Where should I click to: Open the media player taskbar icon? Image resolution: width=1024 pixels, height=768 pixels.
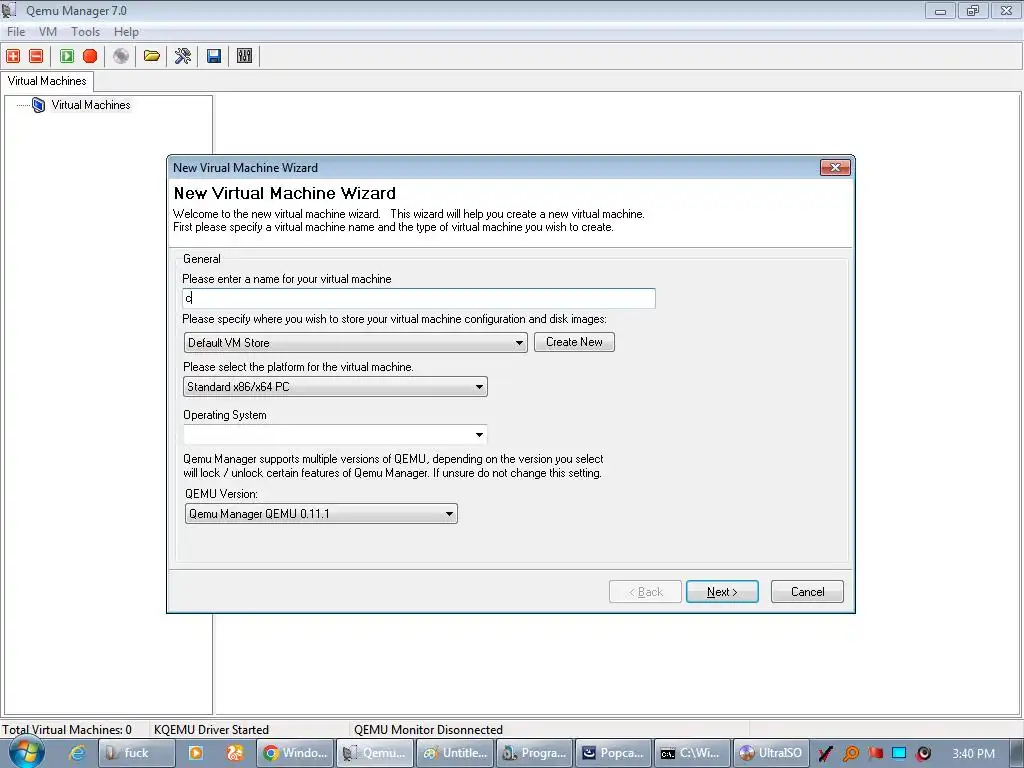[195, 753]
